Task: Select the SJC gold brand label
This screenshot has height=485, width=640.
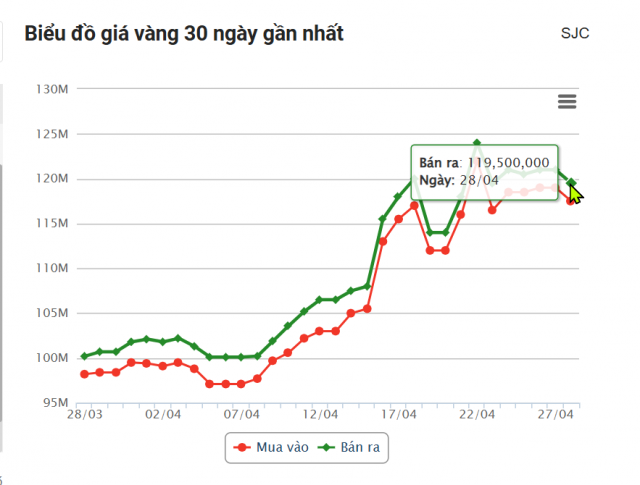Action: point(575,33)
